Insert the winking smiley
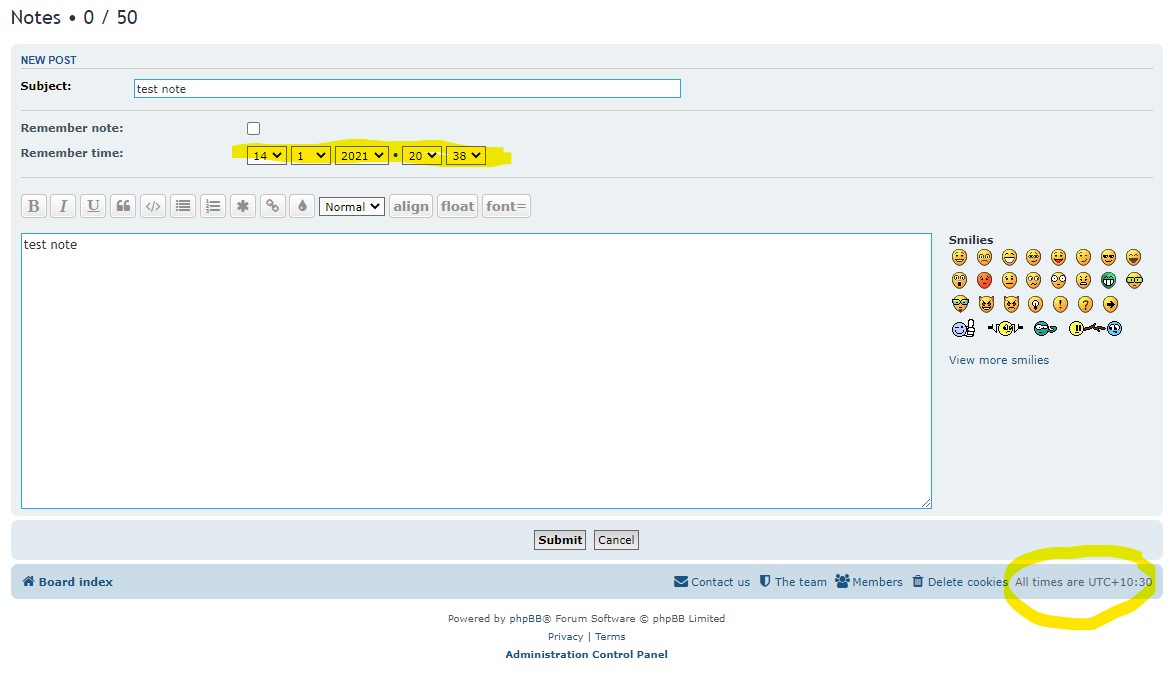 (1082, 257)
